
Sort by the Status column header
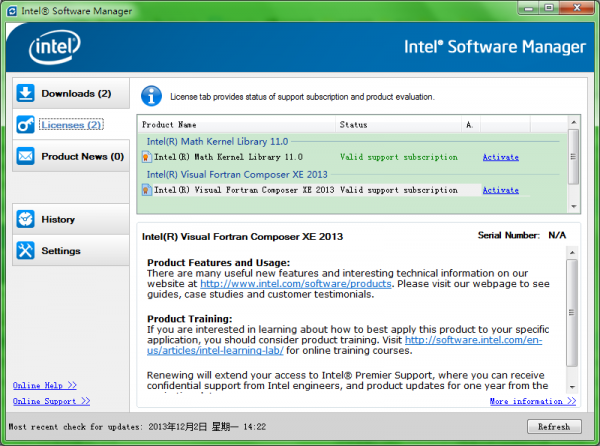(399, 125)
